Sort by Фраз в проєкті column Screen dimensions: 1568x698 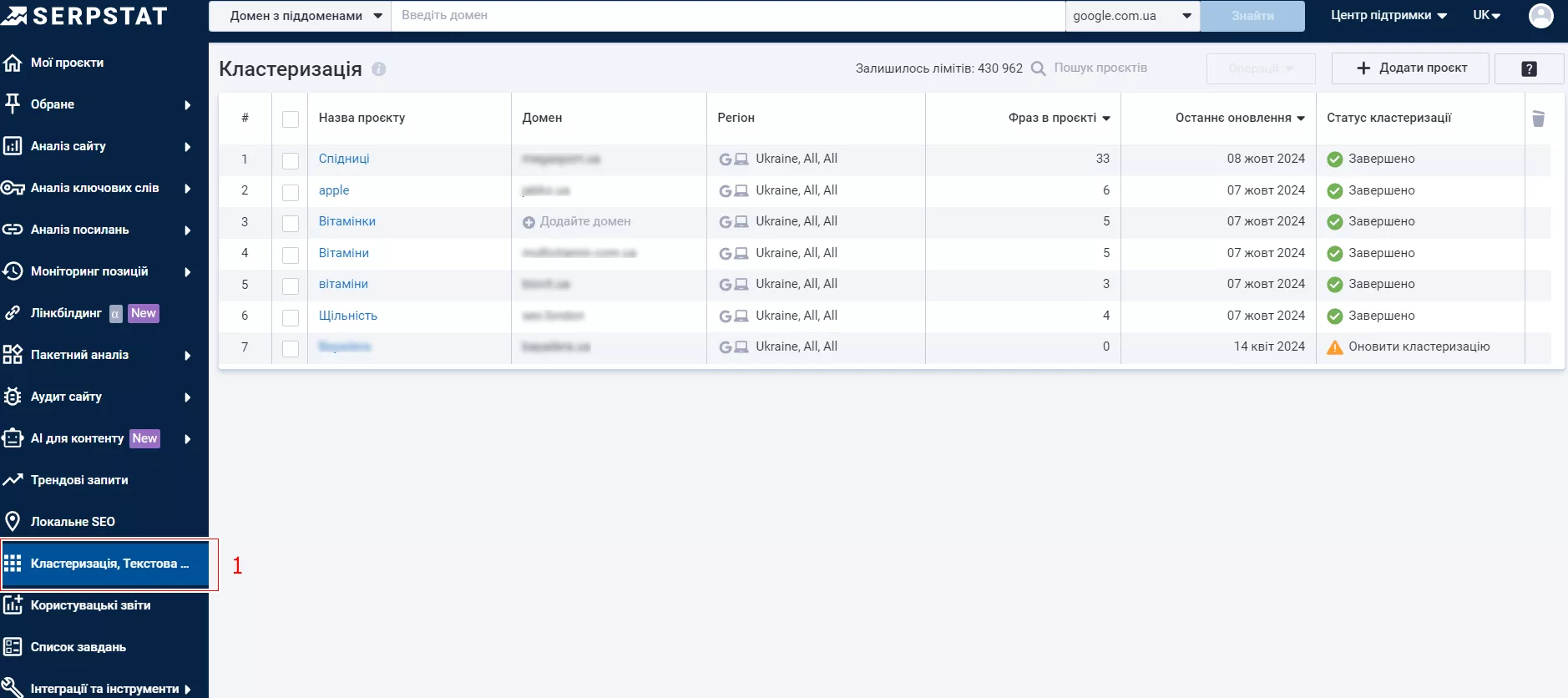coord(1059,118)
